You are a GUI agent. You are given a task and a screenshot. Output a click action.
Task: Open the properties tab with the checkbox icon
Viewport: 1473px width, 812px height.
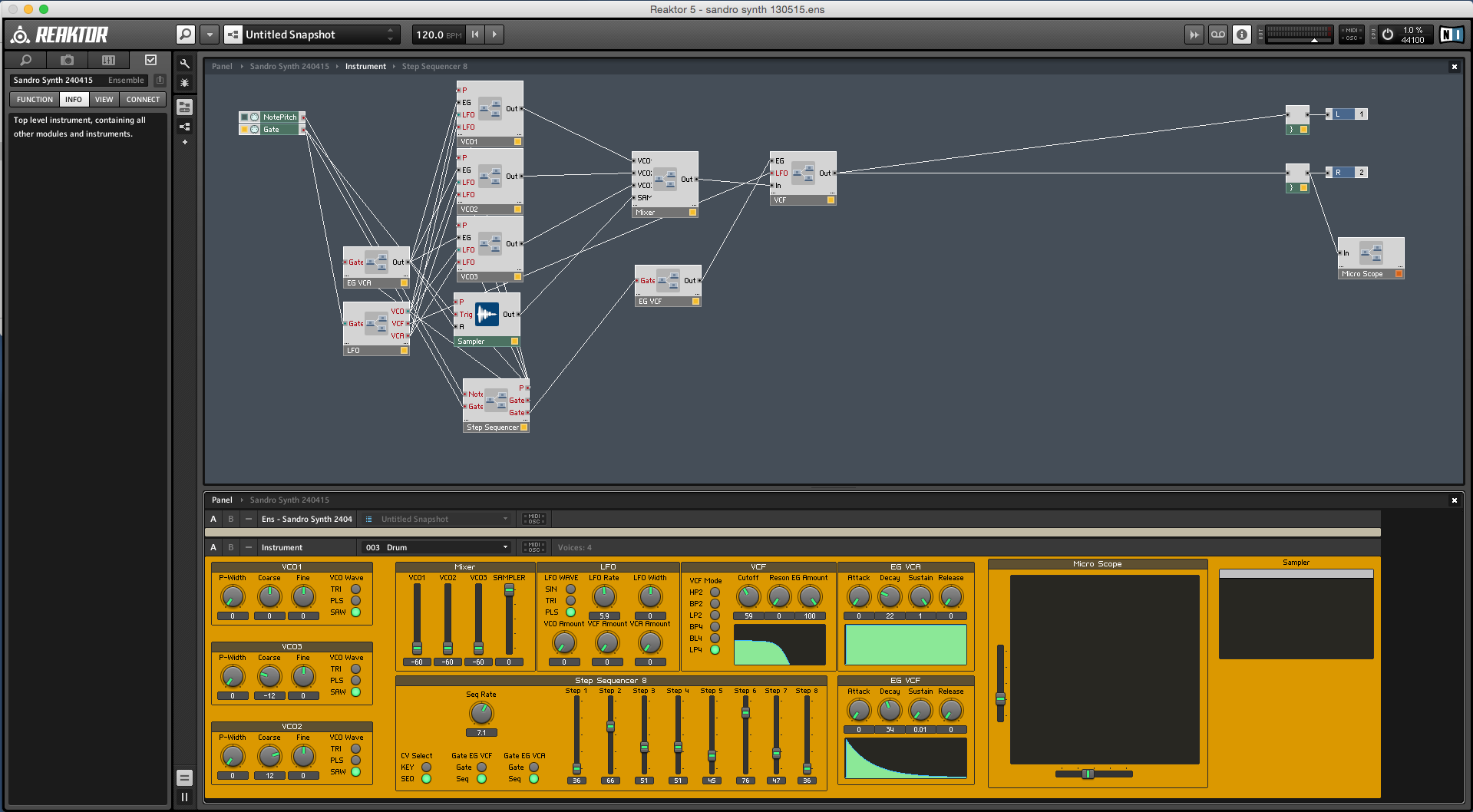(x=150, y=60)
